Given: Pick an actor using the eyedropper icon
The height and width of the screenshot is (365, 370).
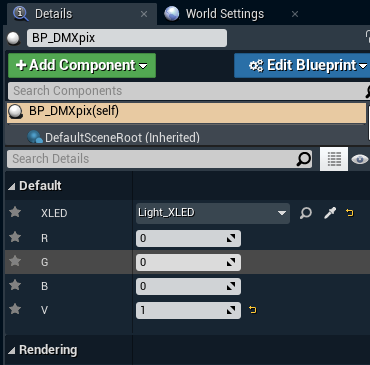Looking at the screenshot, I should point(330,213).
